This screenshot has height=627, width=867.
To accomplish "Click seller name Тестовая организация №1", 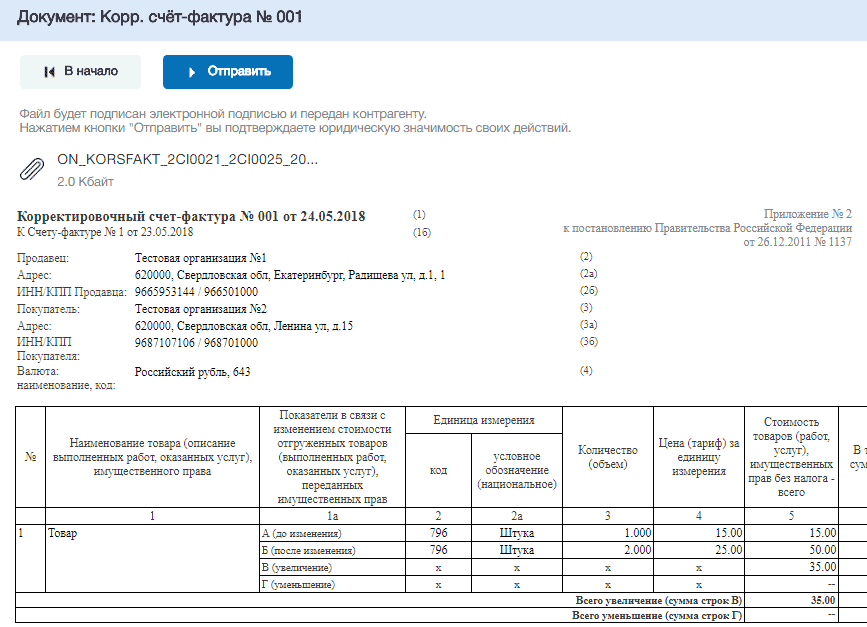I will pyautogui.click(x=201, y=258).
